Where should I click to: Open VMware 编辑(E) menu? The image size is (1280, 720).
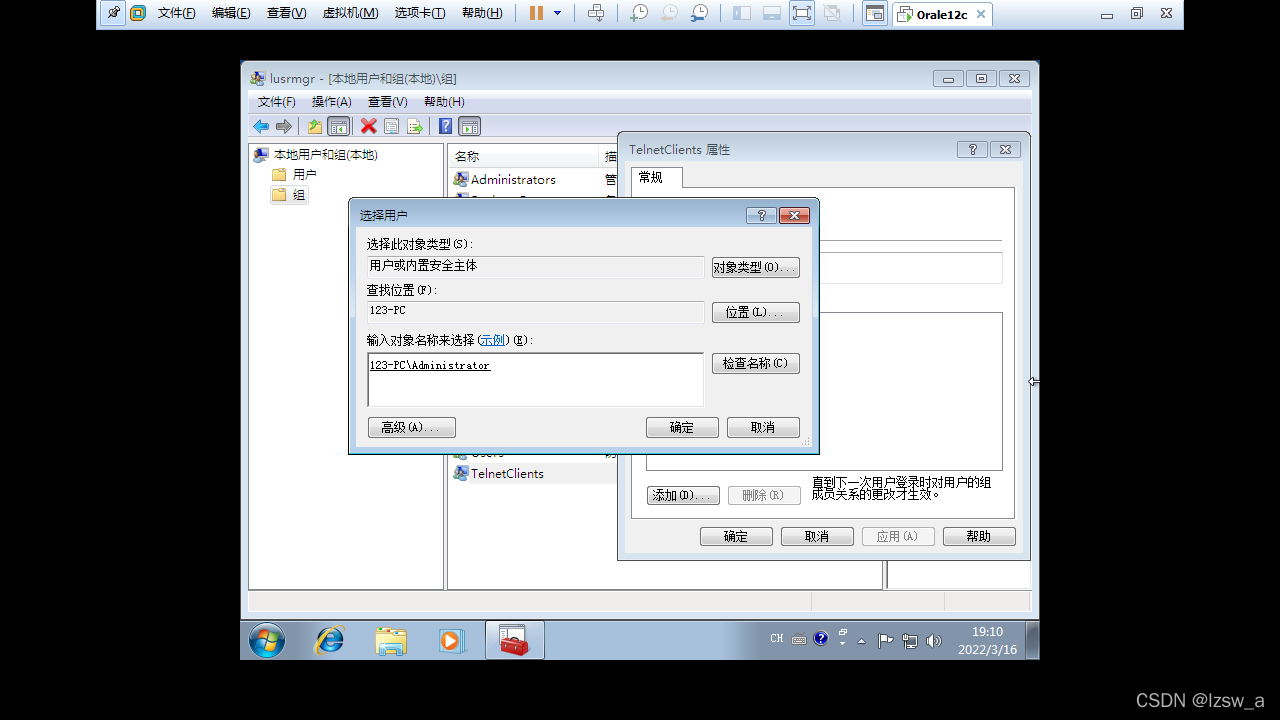tap(231, 13)
